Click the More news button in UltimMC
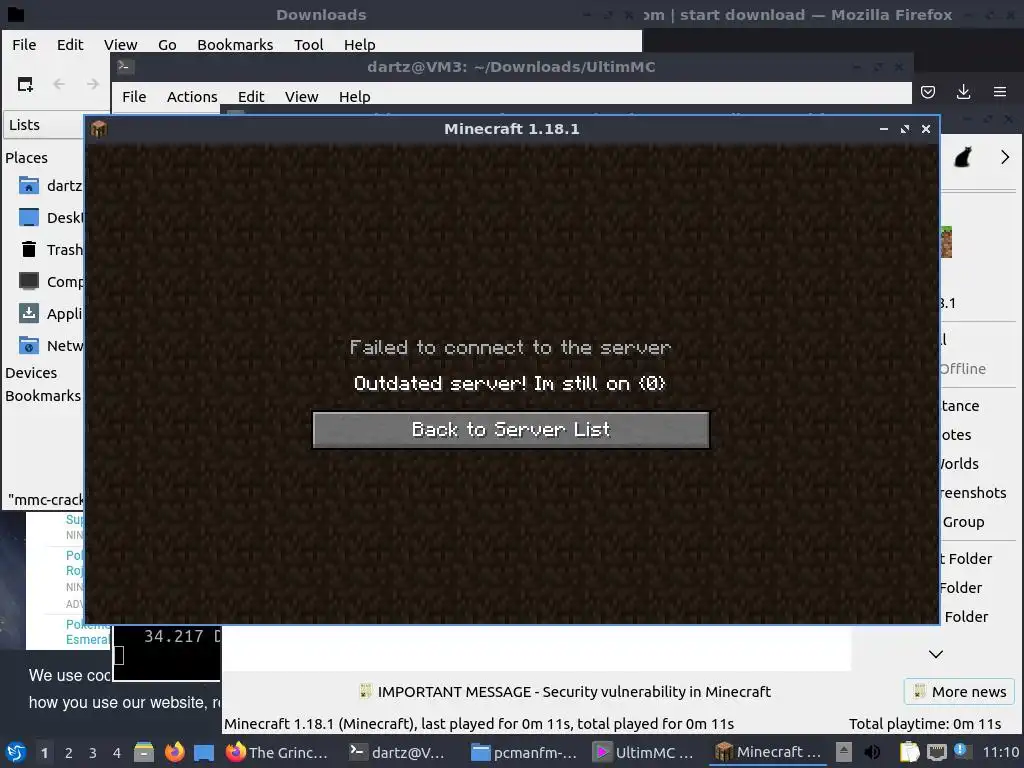Viewport: 1024px width, 768px height. (959, 692)
